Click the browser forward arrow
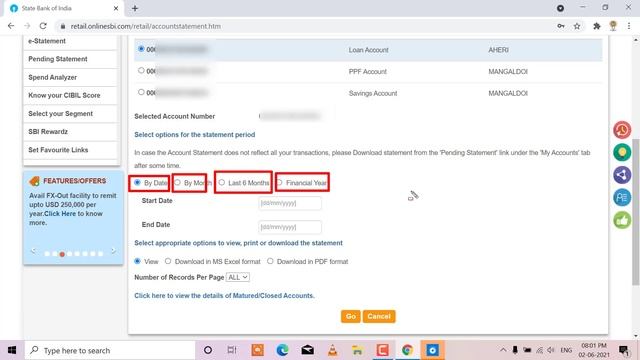 pyautogui.click(x=27, y=26)
